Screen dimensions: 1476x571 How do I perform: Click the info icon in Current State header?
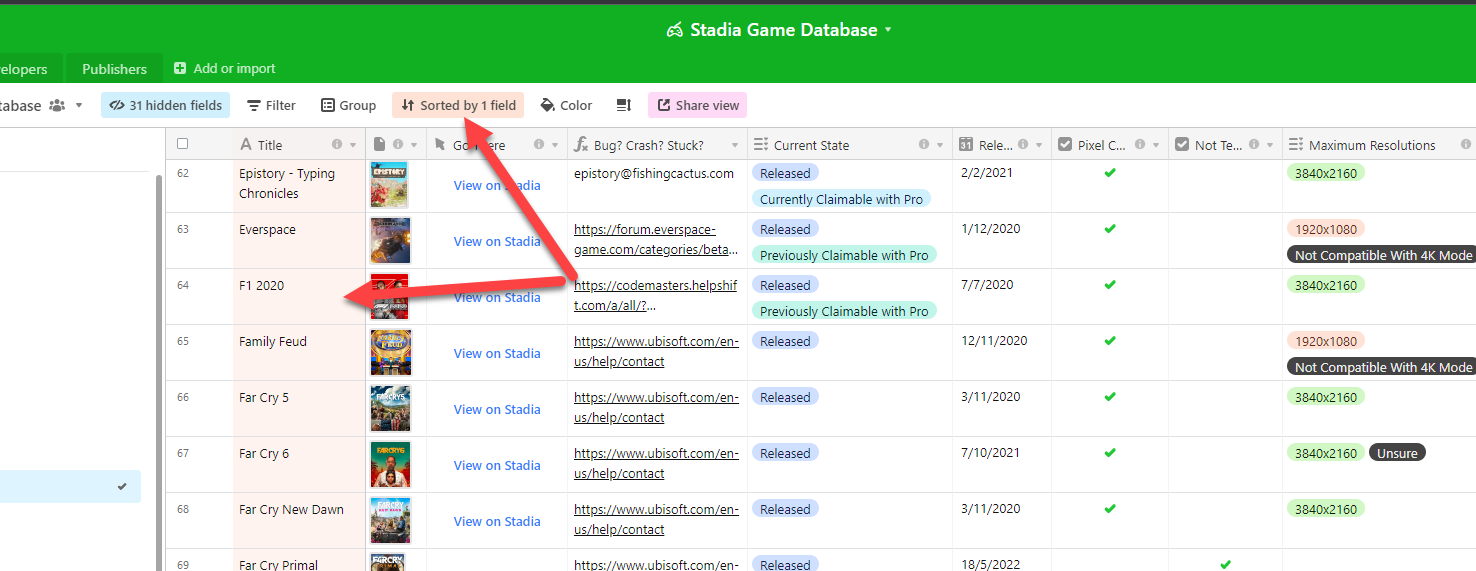tap(923, 144)
